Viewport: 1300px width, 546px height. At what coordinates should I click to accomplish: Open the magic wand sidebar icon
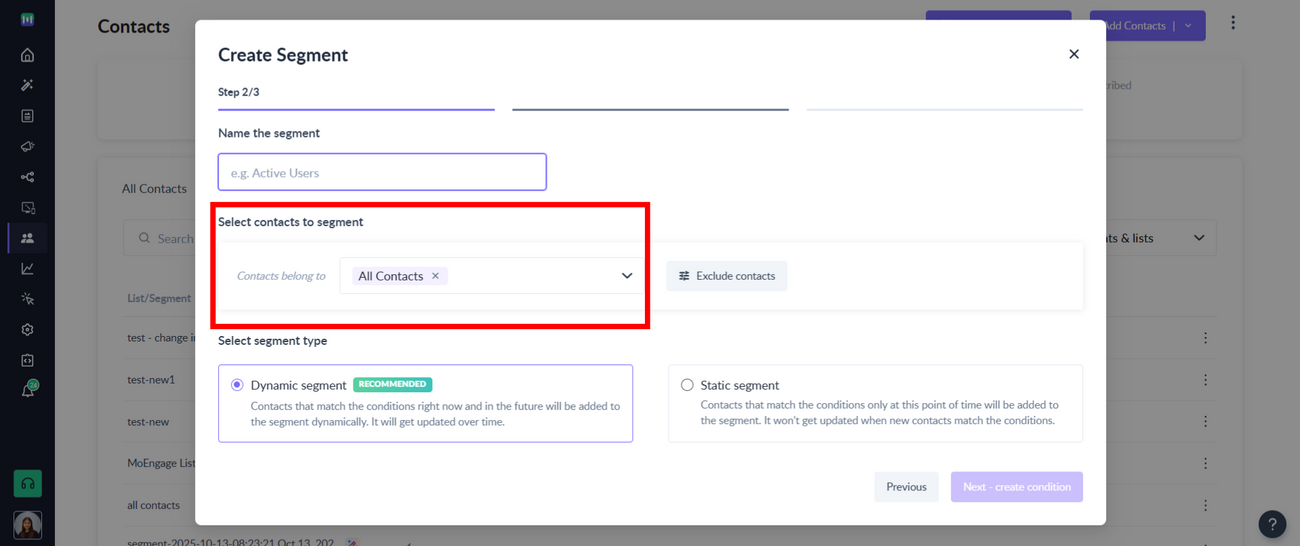[27, 85]
